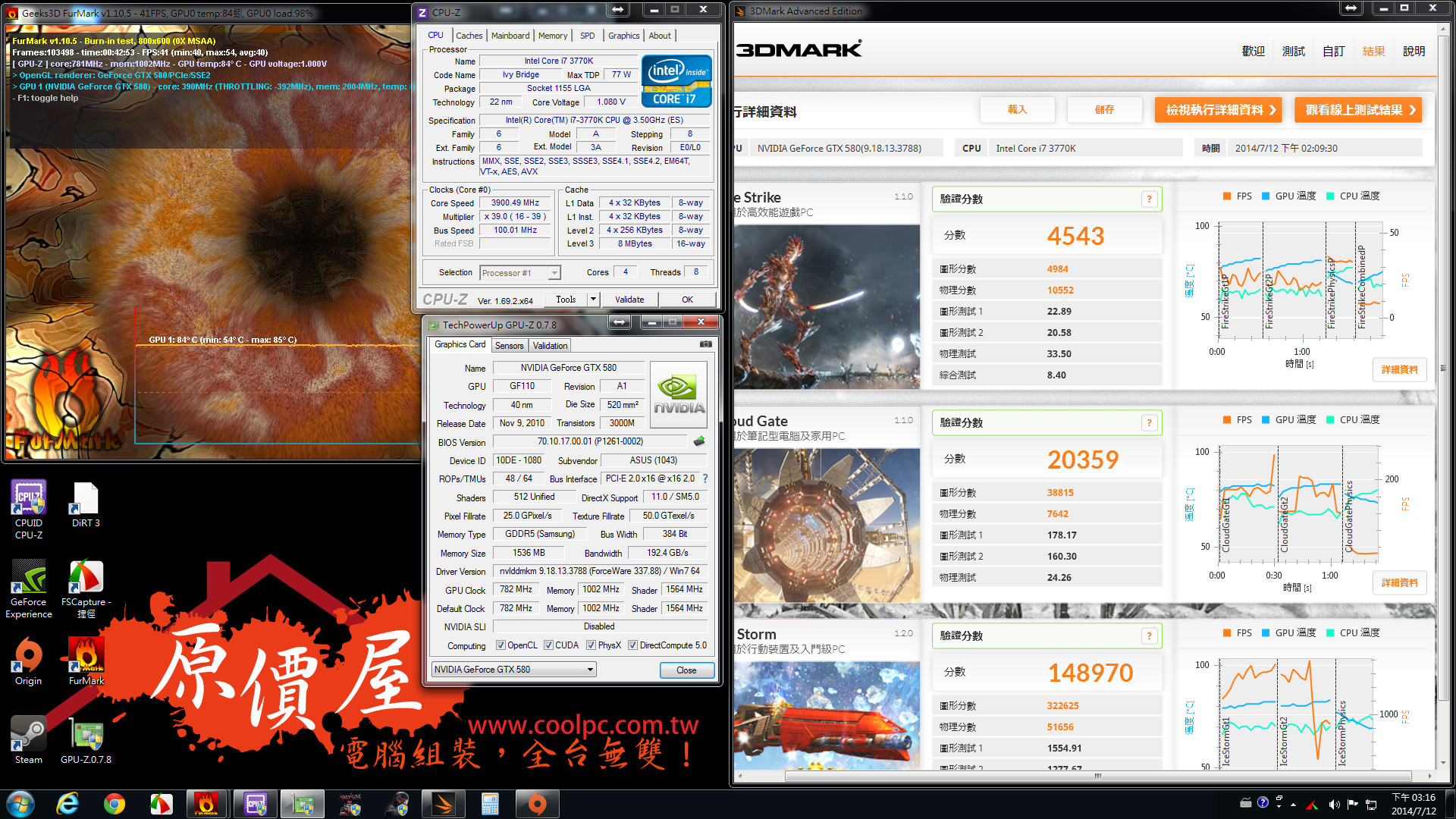Image resolution: width=1456 pixels, height=819 pixels.
Task: Click the BIOS save icon in GPU-Z
Action: [698, 441]
